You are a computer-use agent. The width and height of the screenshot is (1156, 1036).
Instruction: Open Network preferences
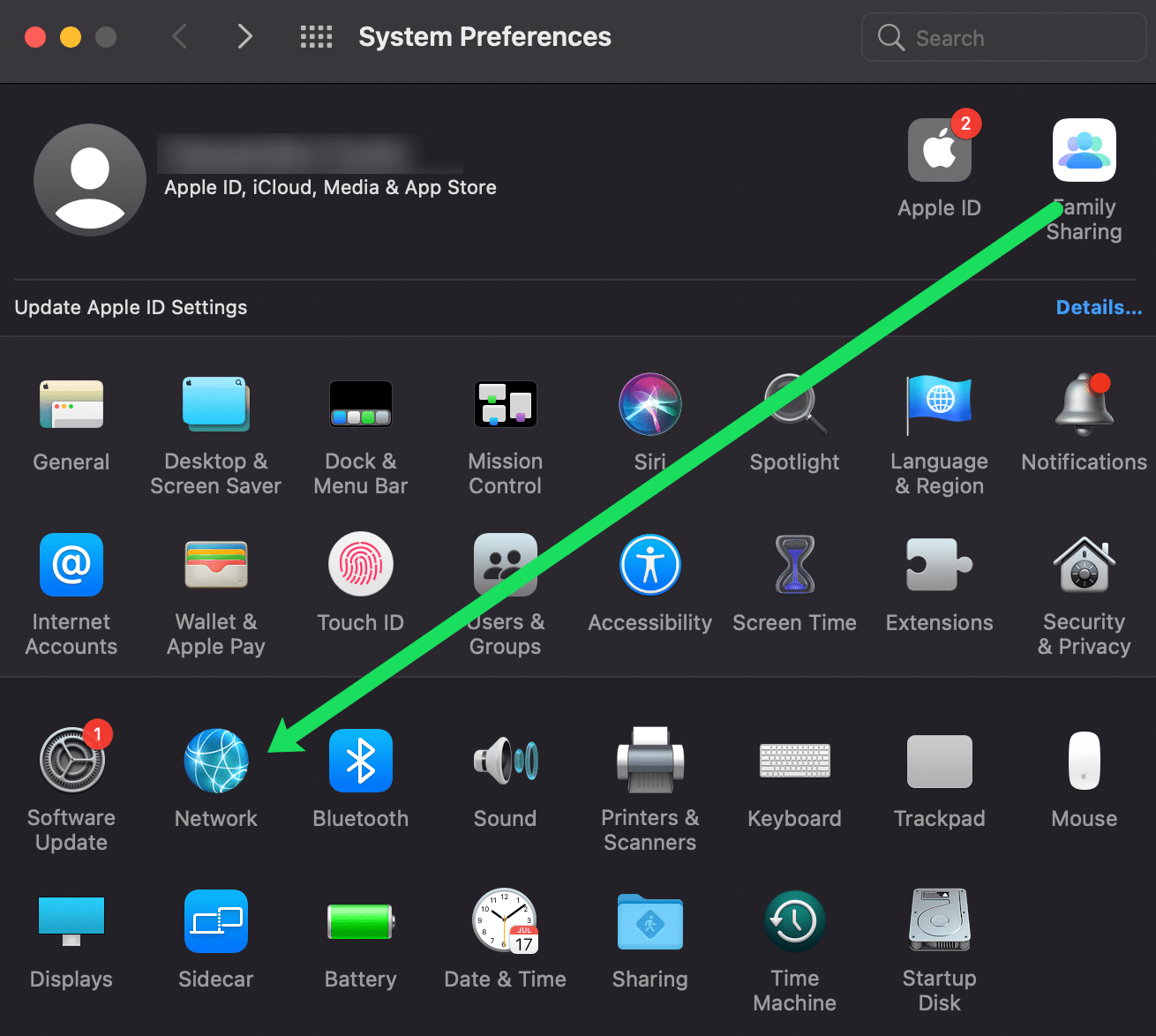click(215, 761)
